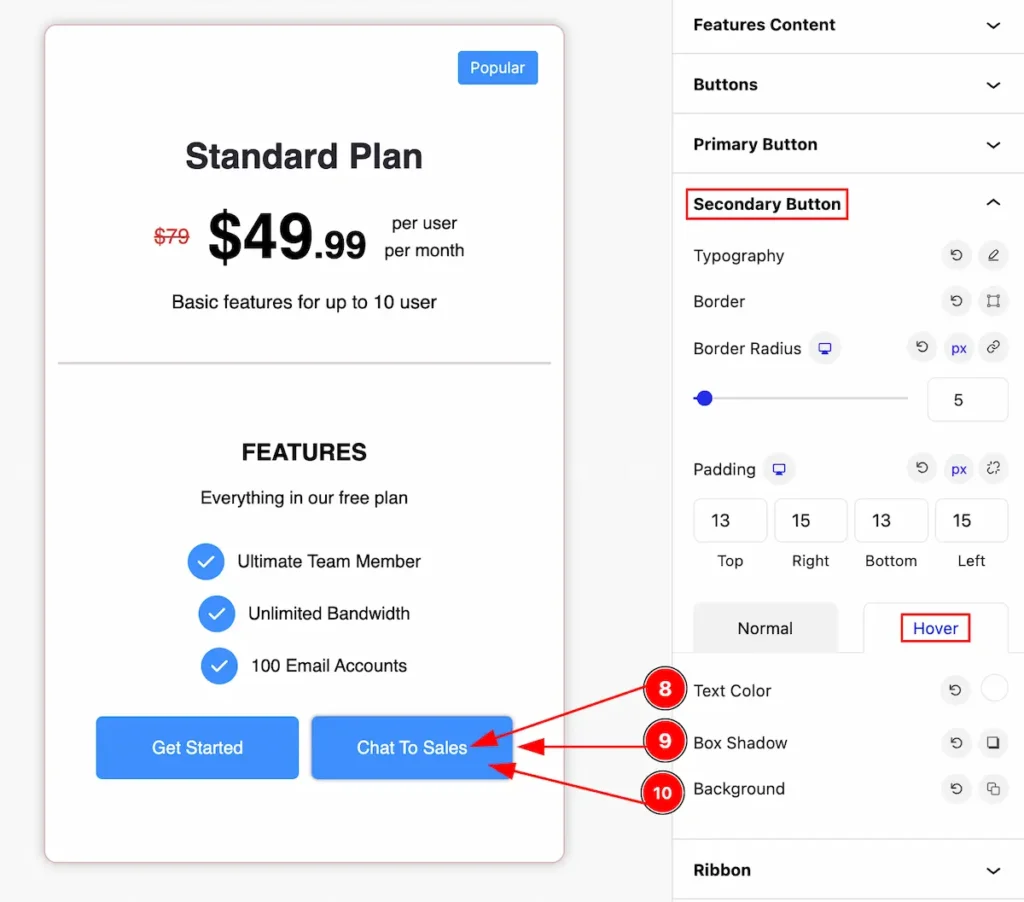The width and height of the screenshot is (1024, 902).
Task: Adjust the Border Radius slider handle
Action: 704,398
